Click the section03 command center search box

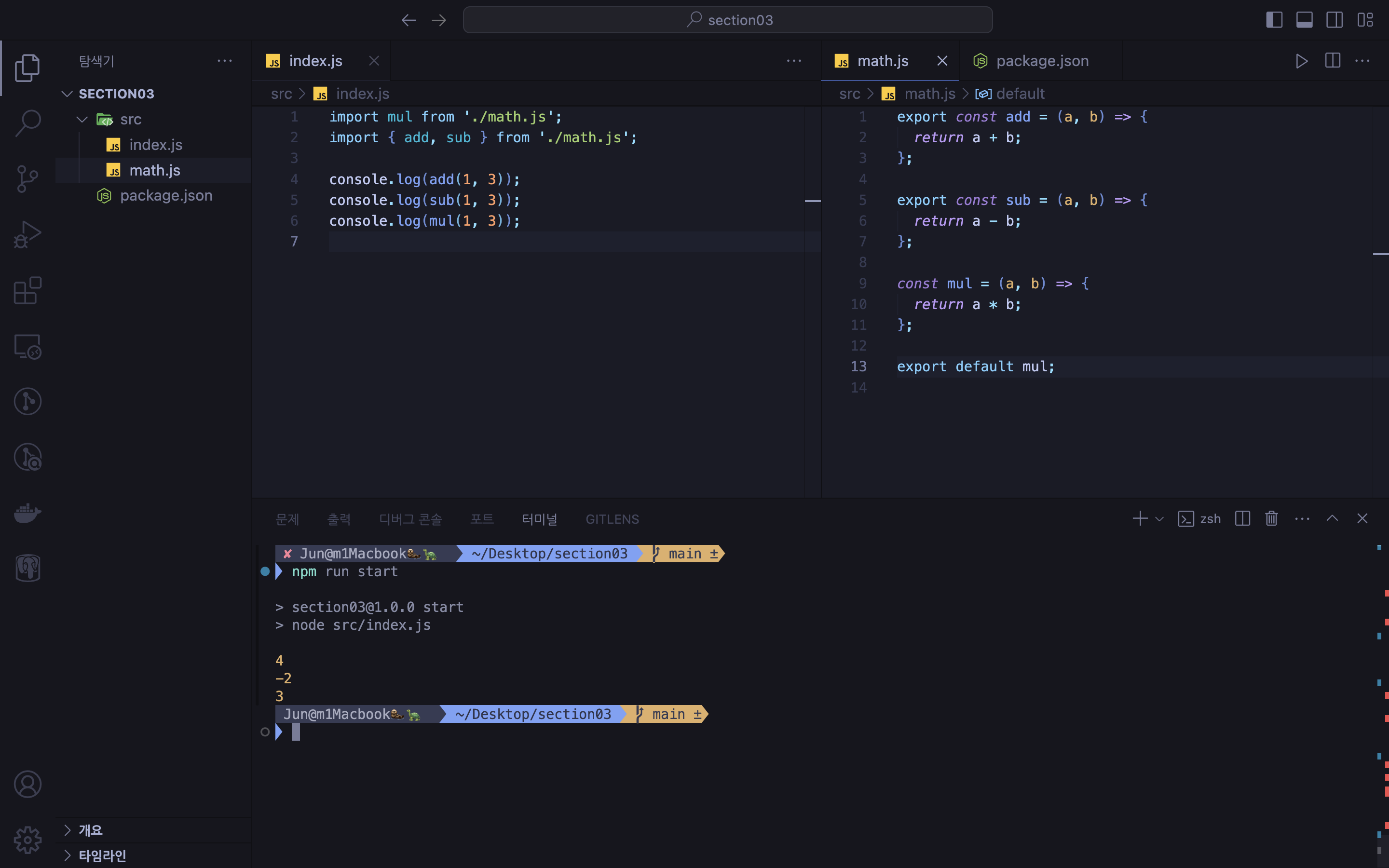[x=727, y=20]
